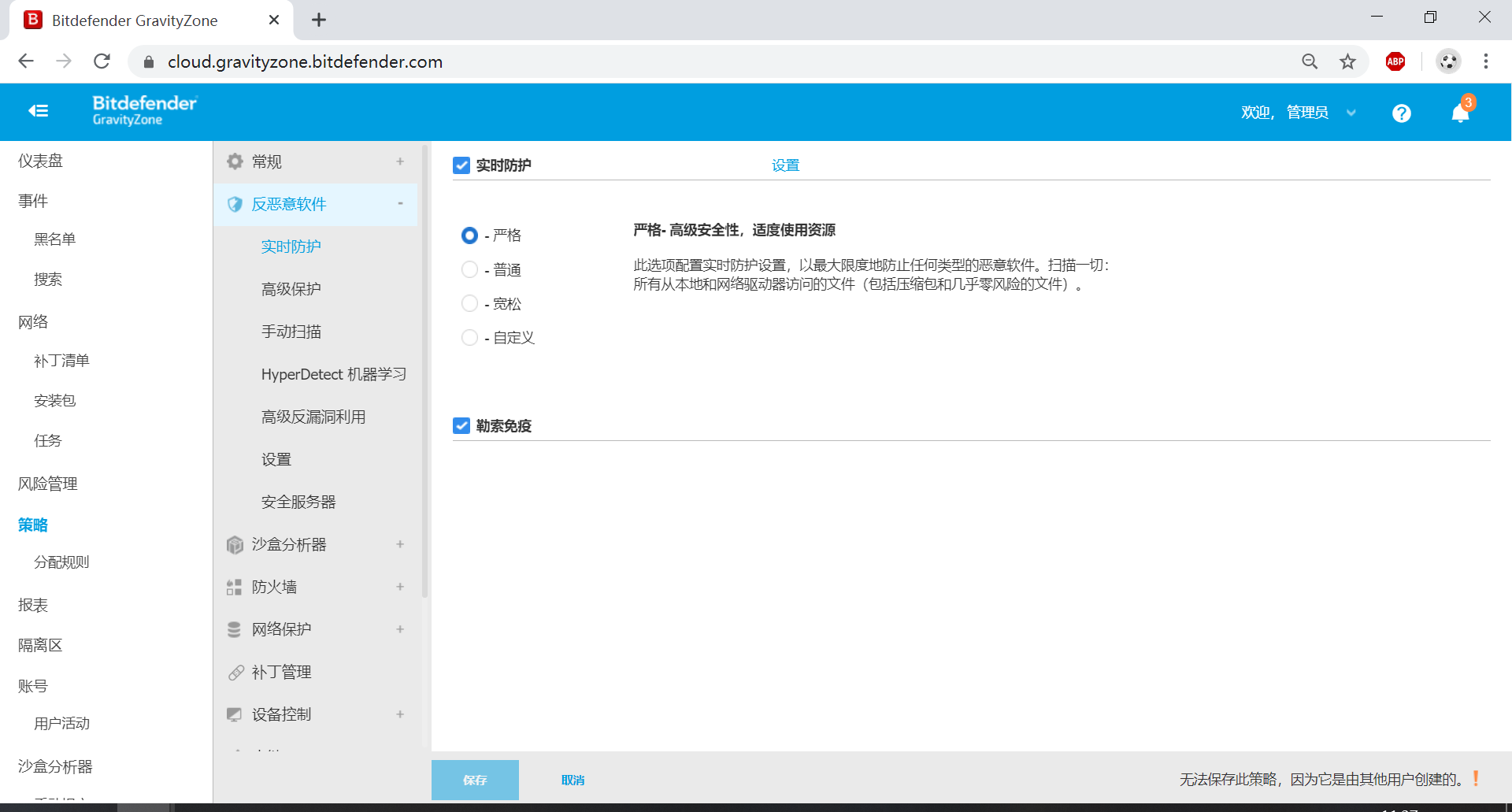
Task: Close the Bitdefender GravityZone tab
Action: [274, 20]
